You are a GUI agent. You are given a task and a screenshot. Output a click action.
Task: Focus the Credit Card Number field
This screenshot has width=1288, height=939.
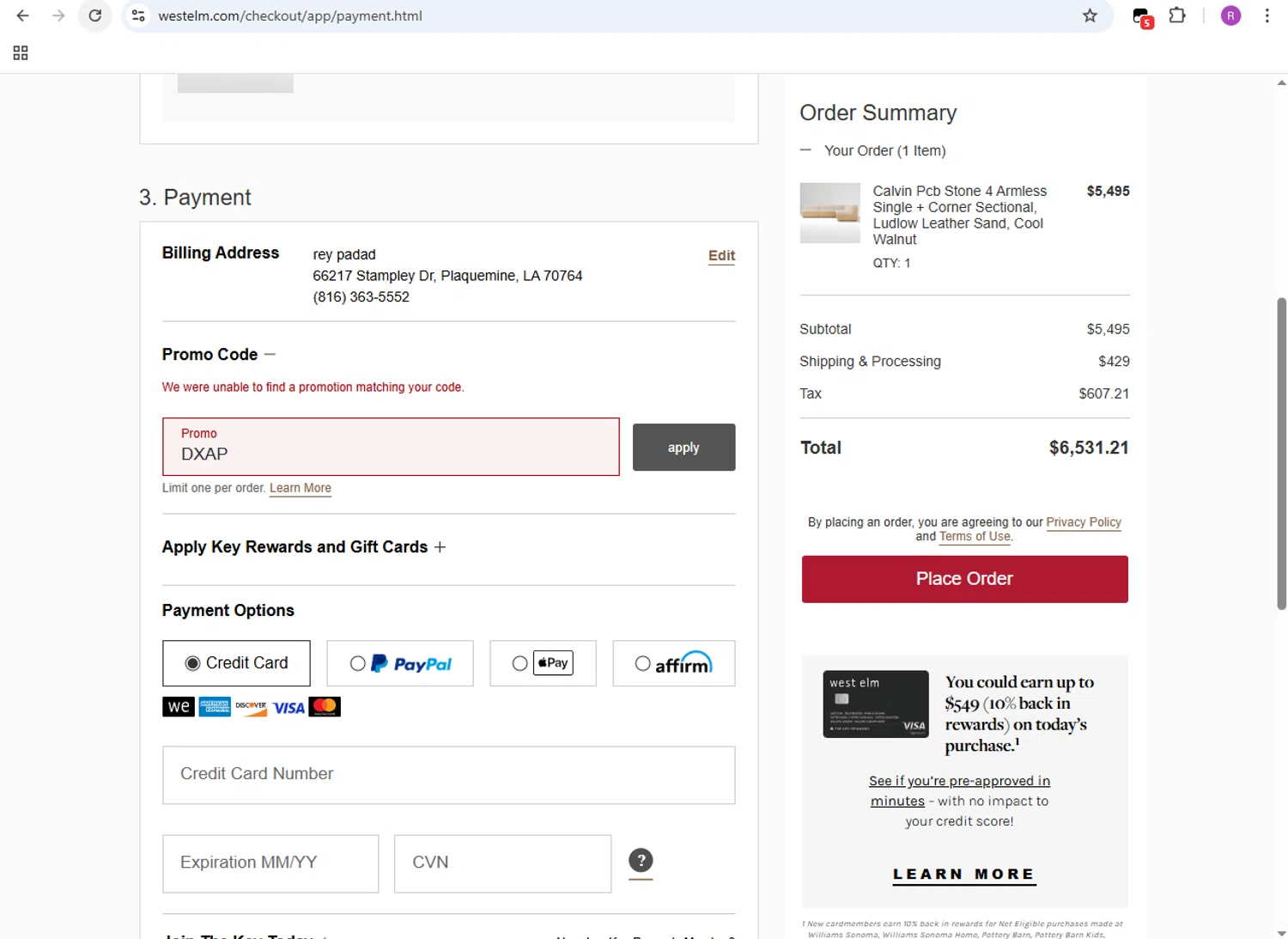[x=448, y=774]
